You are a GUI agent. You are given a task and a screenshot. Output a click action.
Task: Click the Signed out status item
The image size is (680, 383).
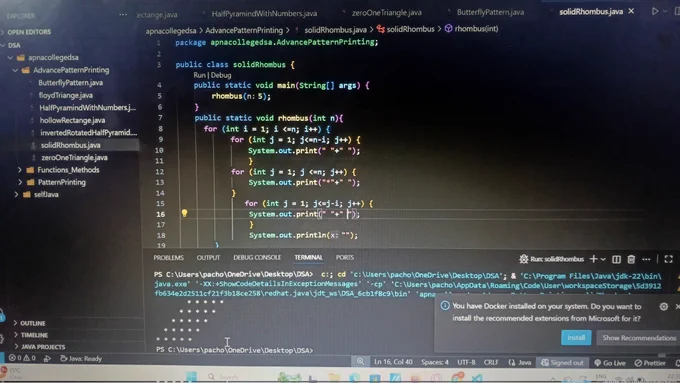click(x=562, y=363)
